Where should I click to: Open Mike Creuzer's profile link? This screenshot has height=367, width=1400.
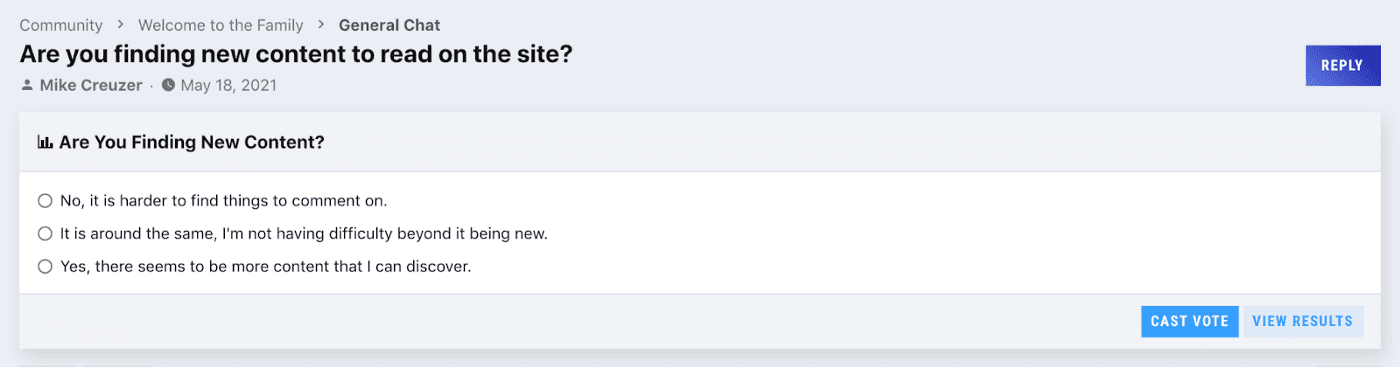(91, 86)
